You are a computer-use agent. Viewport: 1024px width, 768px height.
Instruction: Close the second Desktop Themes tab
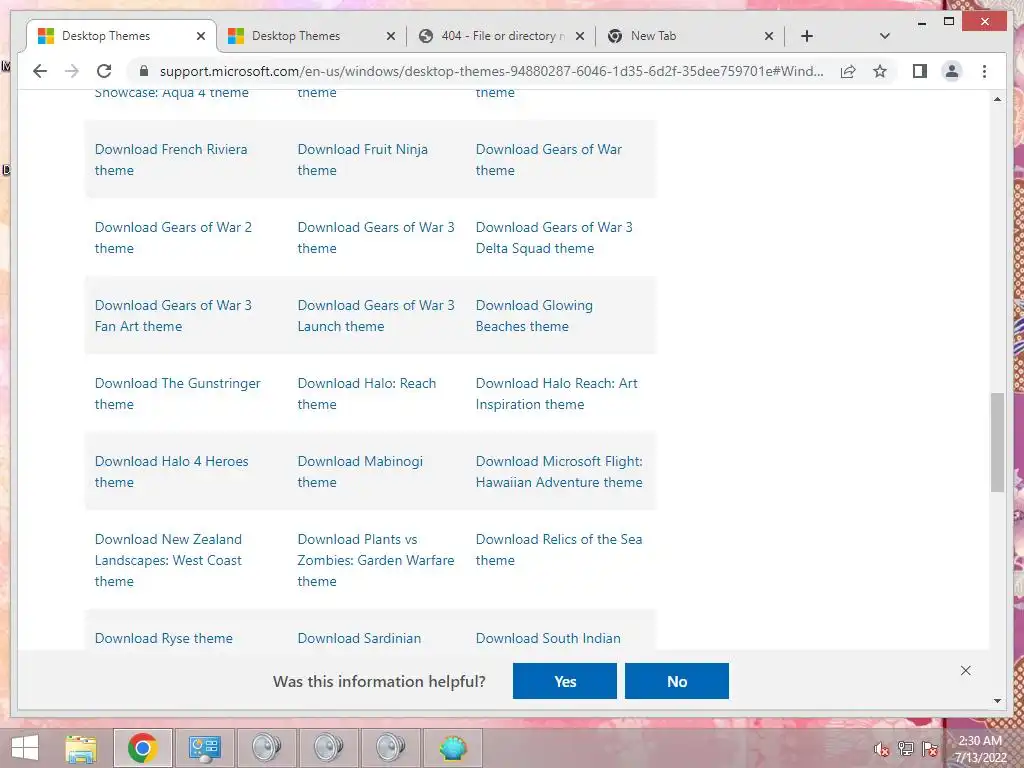point(391,36)
